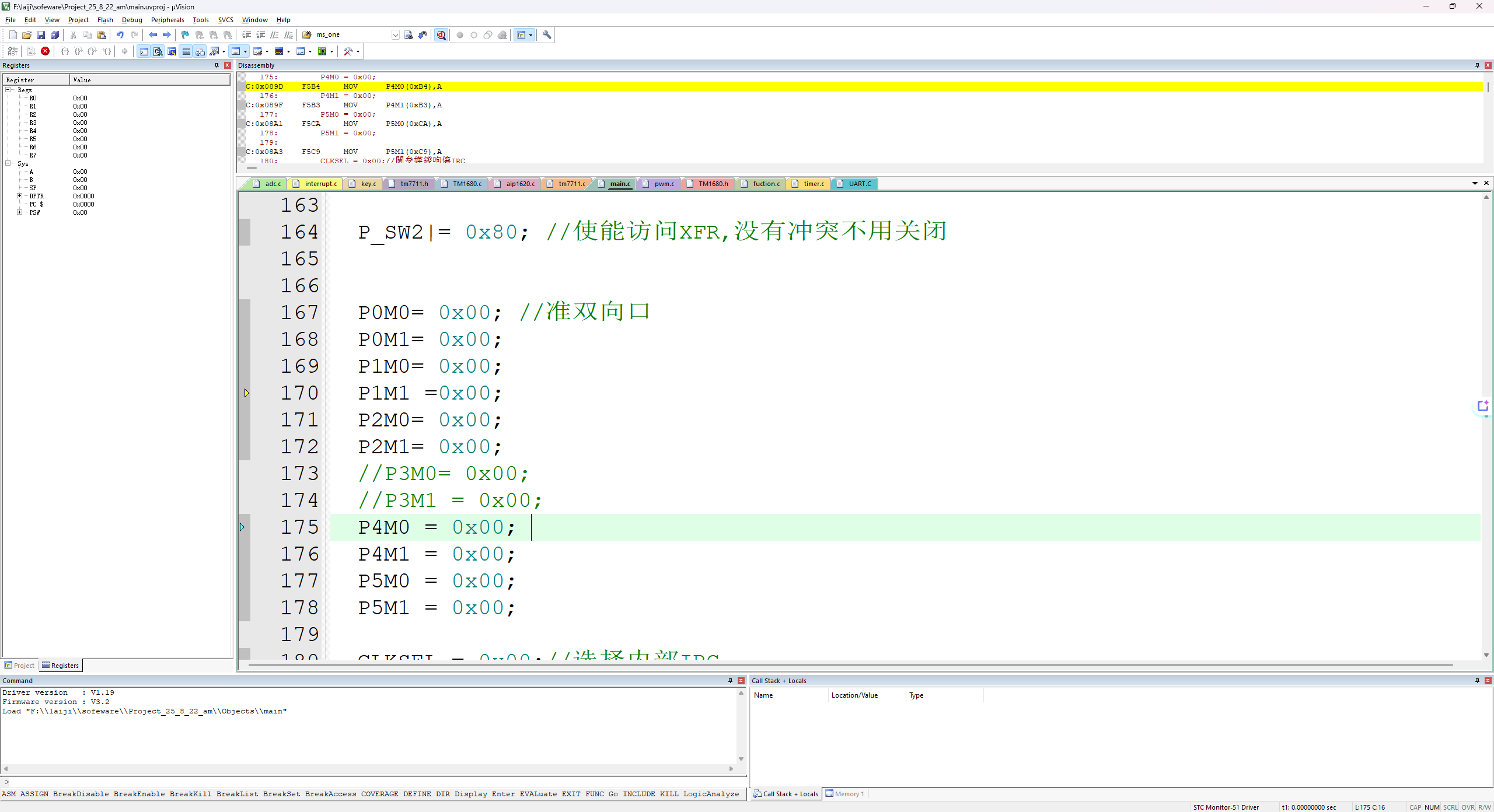Navigate backwards with the blue left arrow
Screen dimensions: 1494x812
(x=152, y=35)
